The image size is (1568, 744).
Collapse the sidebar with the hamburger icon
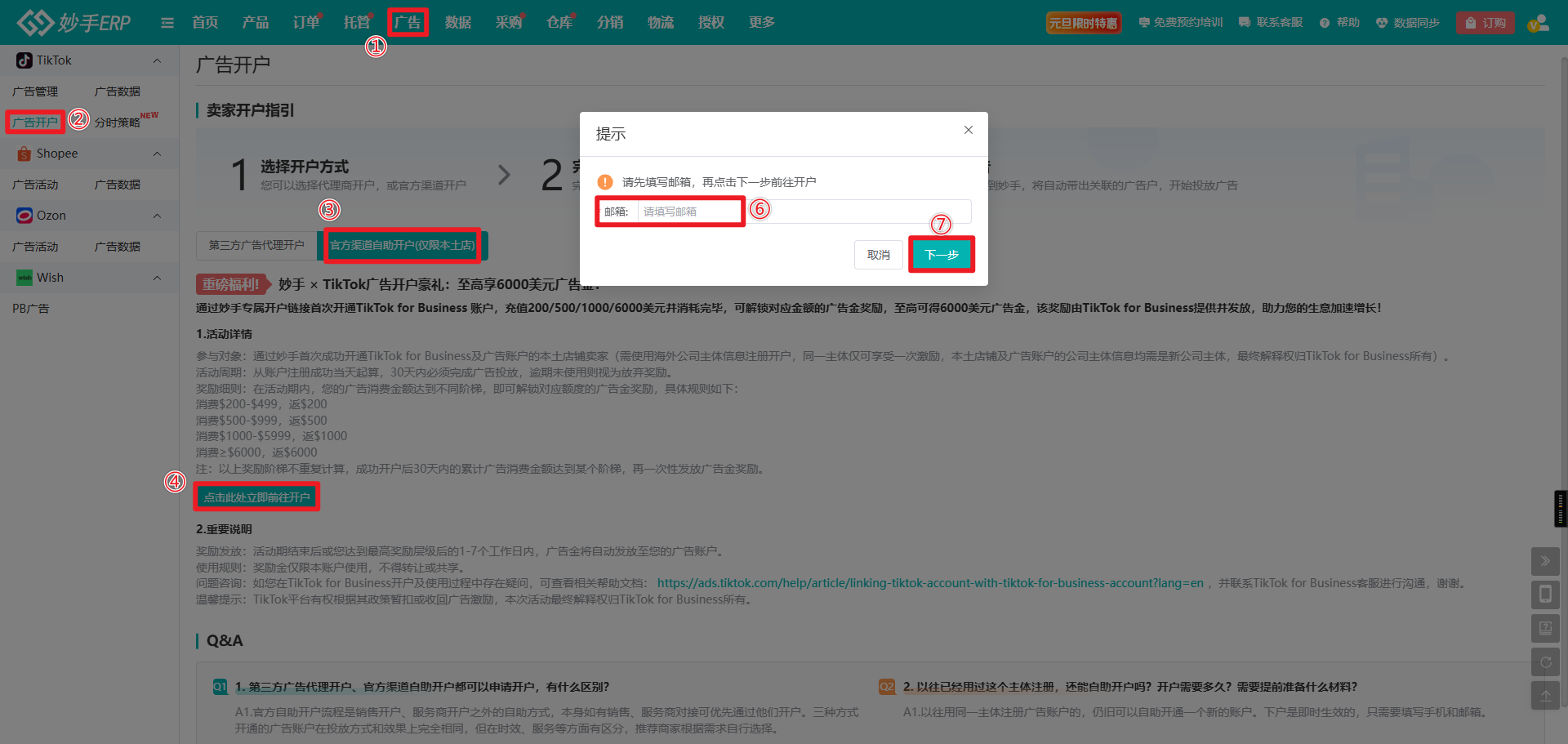click(167, 23)
